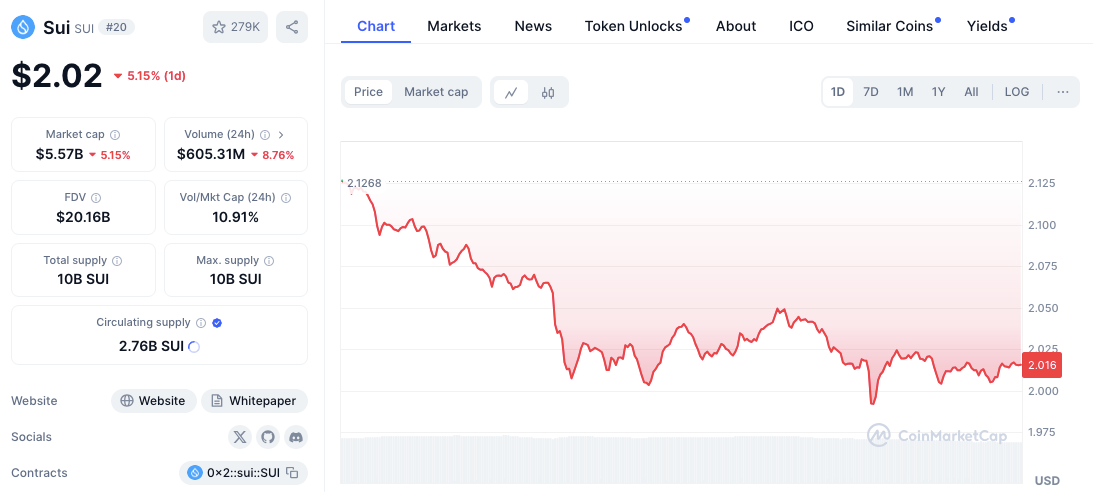Open Sui's X (Twitter) social link
The image size is (1093, 492).
point(240,437)
